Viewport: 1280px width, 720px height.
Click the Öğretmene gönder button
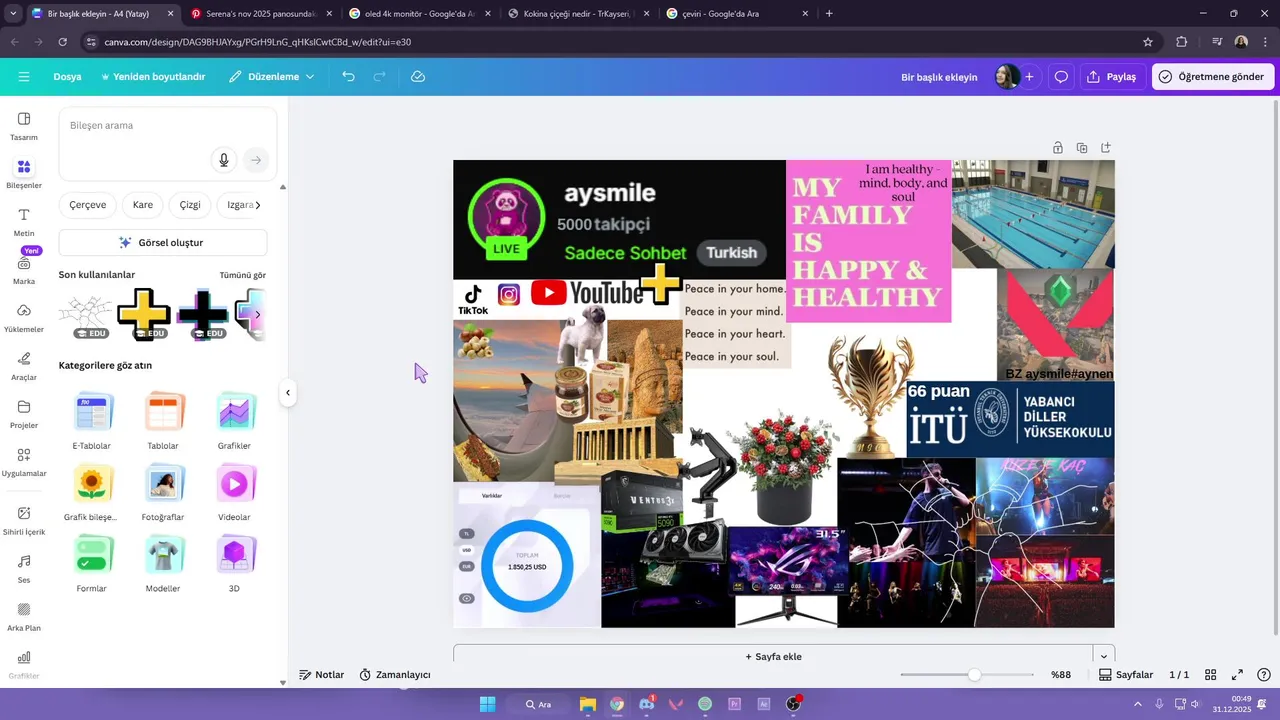[1212, 77]
